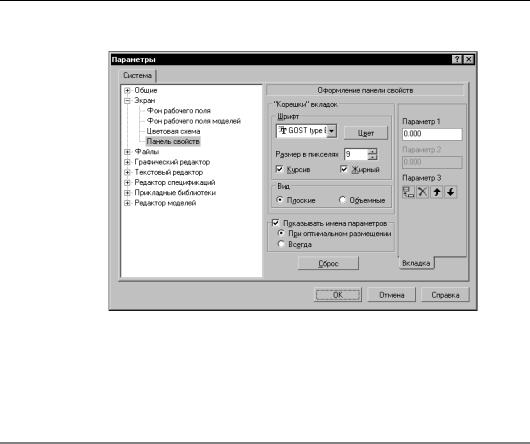Image resolution: width=530 pixels, height=444 pixels.
Task: Click the Текстовый редактор label
Action: point(169,172)
